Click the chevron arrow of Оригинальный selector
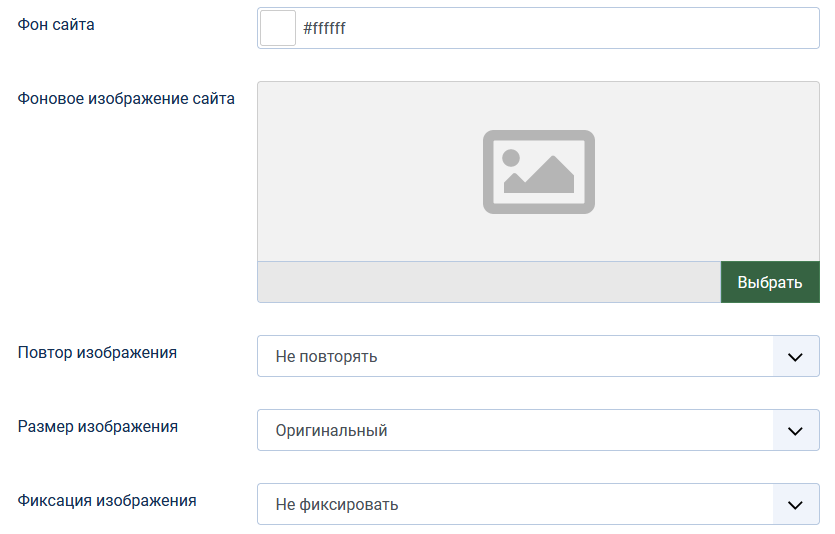 tap(796, 430)
